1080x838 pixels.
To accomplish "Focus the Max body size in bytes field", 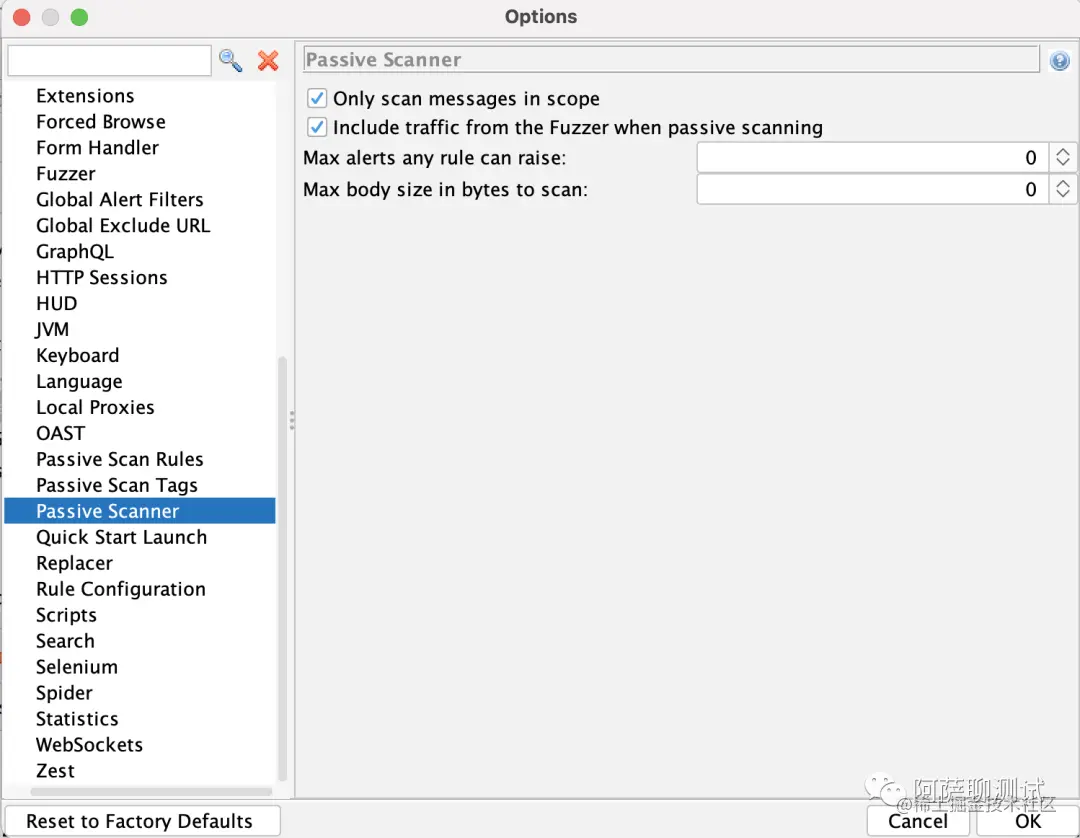I will coord(873,189).
